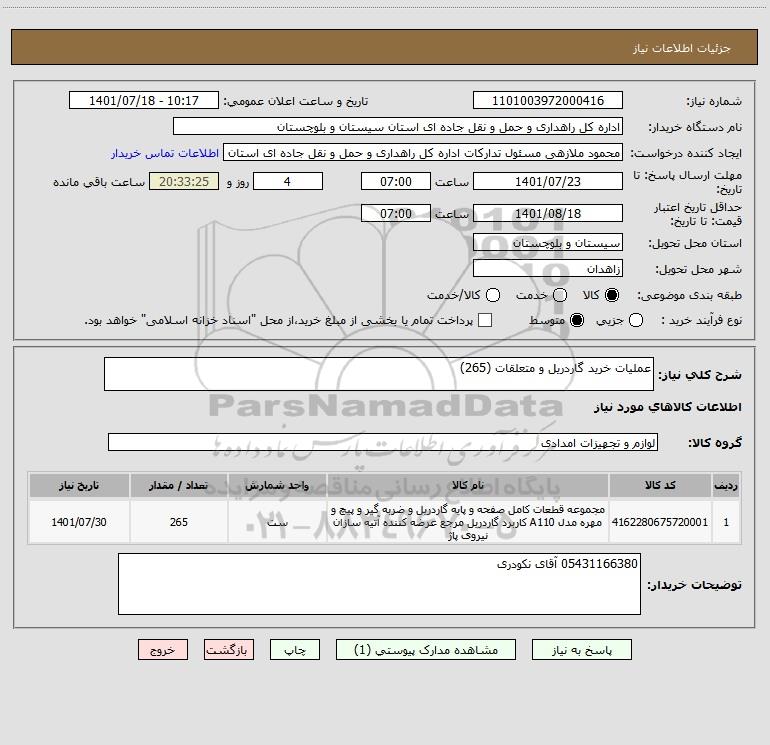Click the پاسخ به نیاز button

click(x=581, y=650)
